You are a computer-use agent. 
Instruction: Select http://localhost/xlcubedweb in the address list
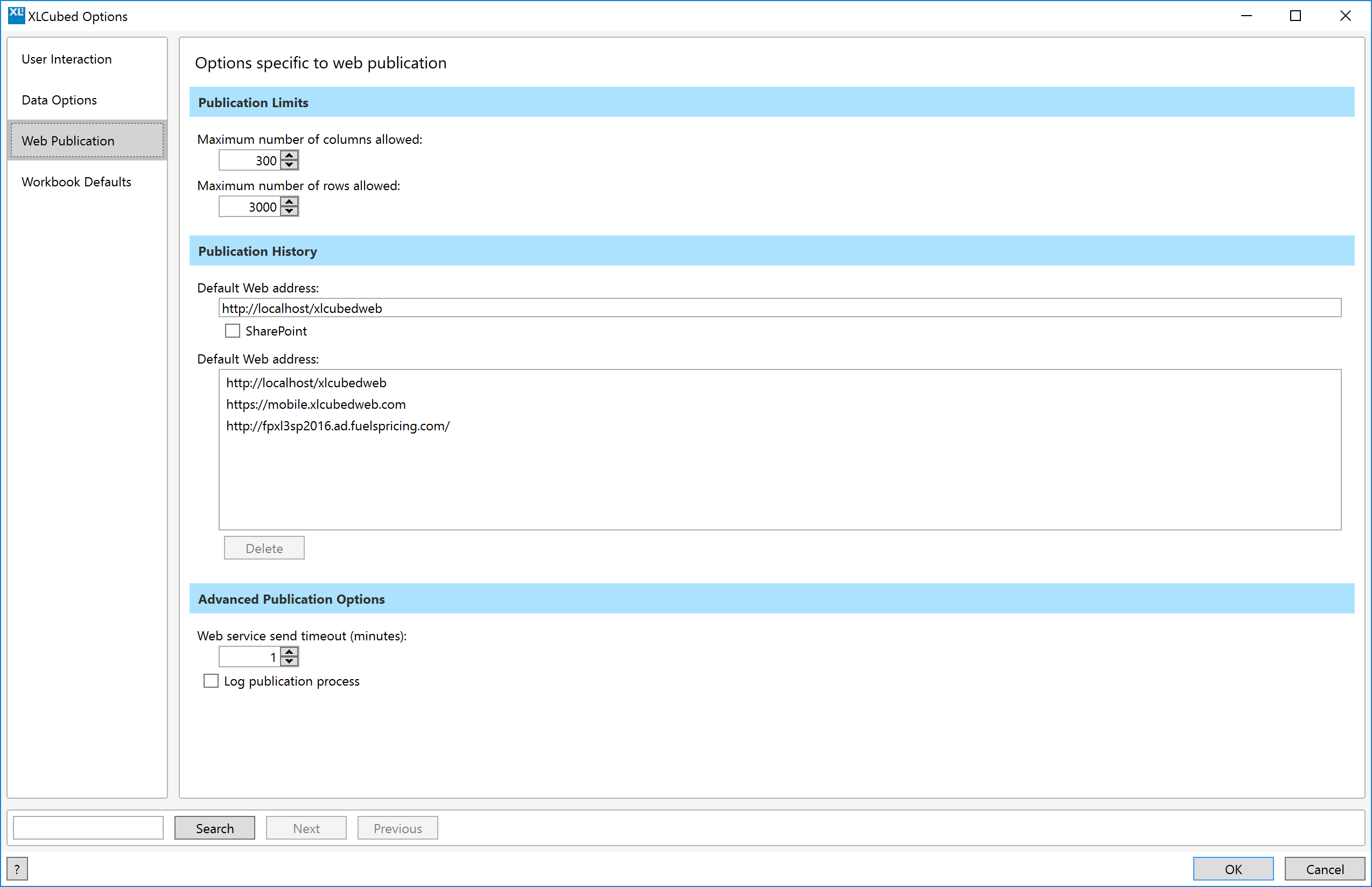point(780,382)
